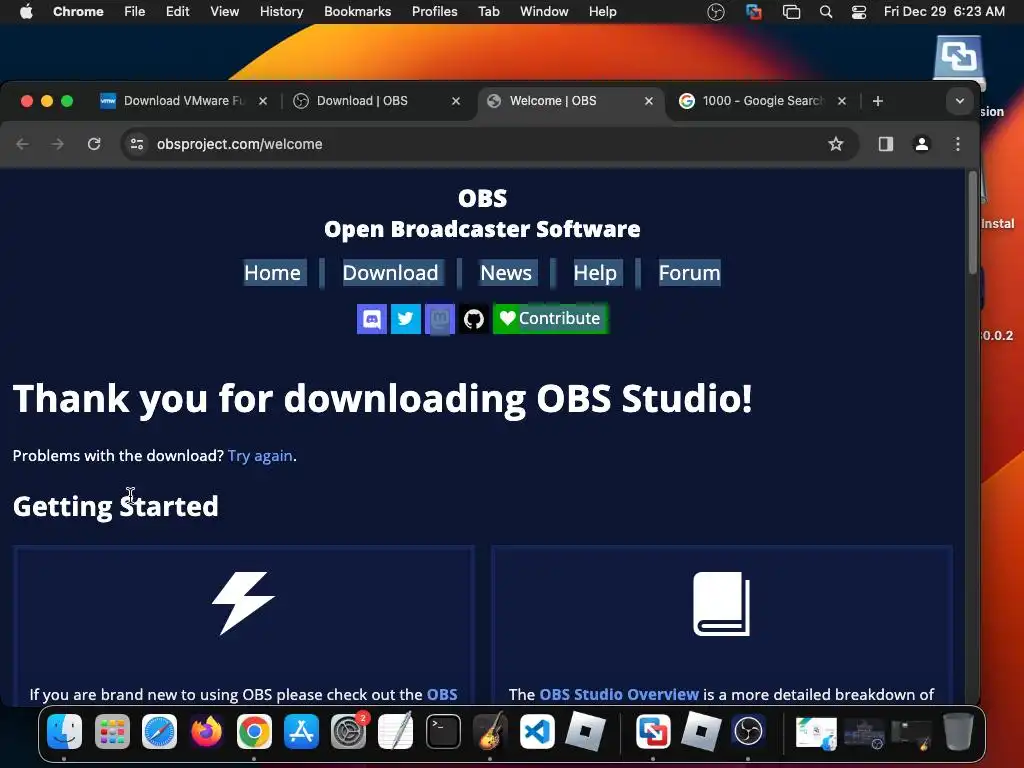This screenshot has height=768, width=1024.
Task: Open the OBS Mastodon icon link
Action: point(440,319)
